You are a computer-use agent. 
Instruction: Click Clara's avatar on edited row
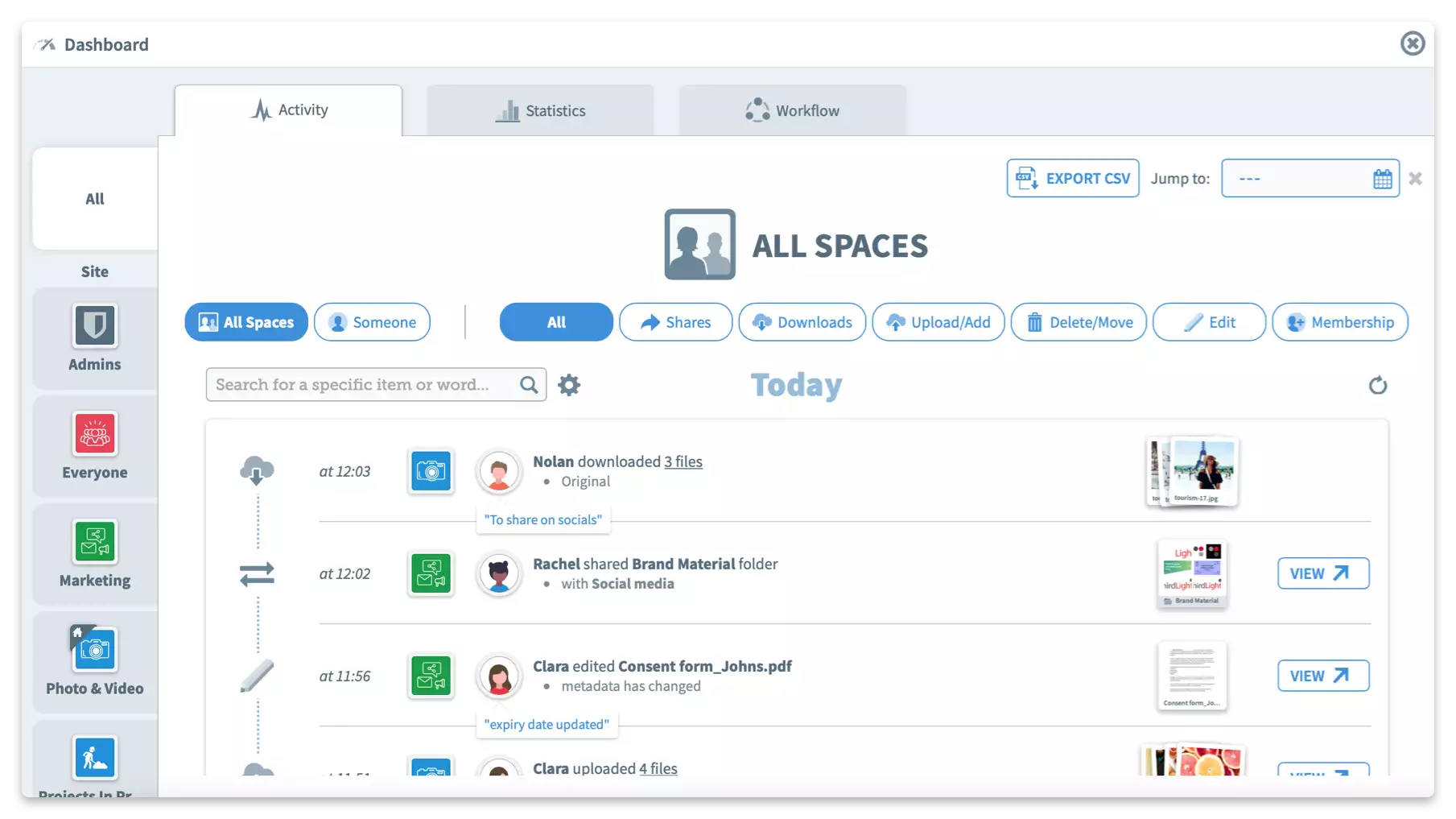click(x=498, y=676)
